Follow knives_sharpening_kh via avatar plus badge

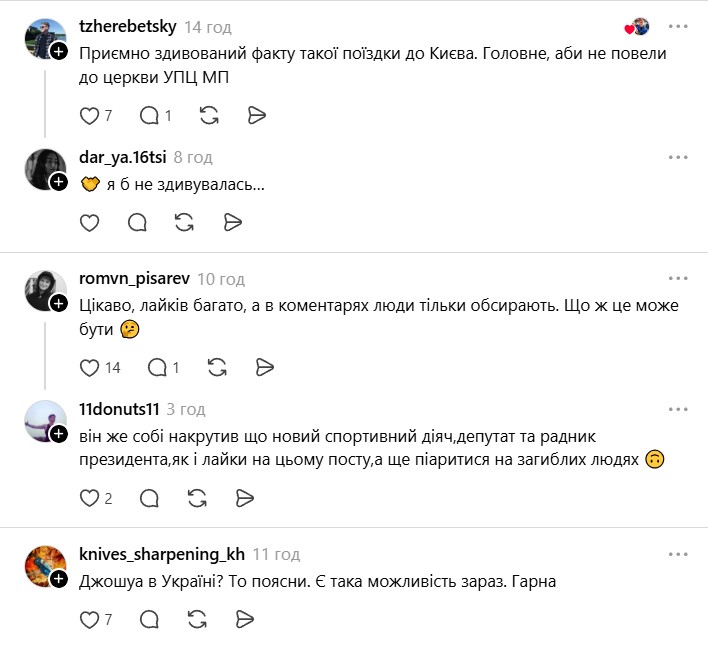point(59,579)
